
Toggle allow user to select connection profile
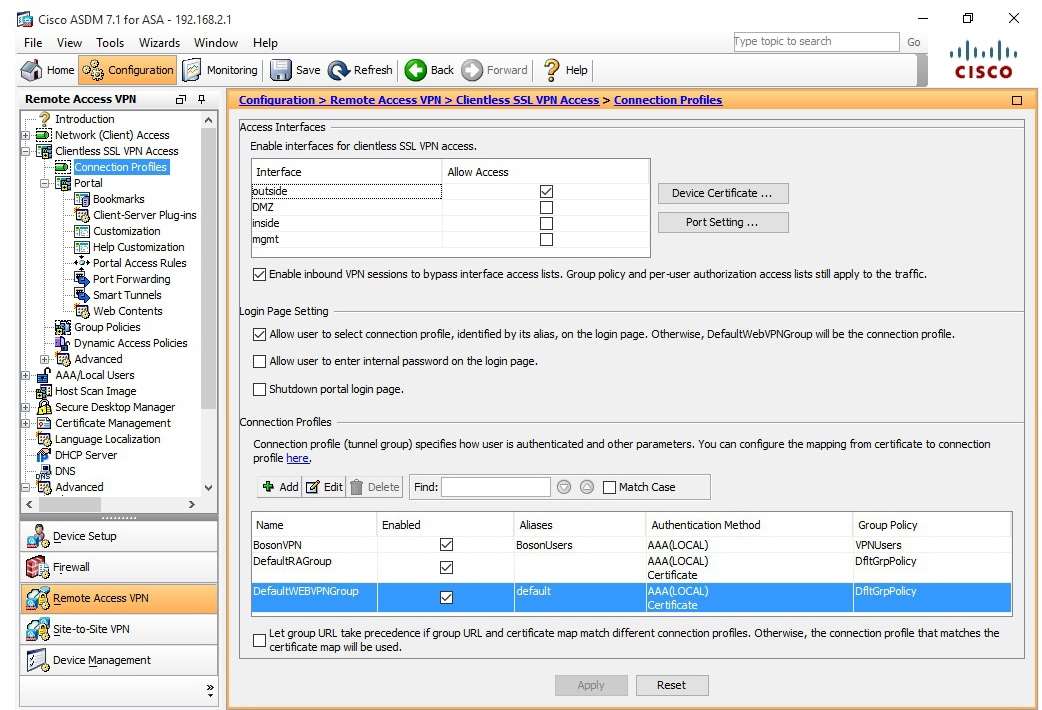(259, 334)
